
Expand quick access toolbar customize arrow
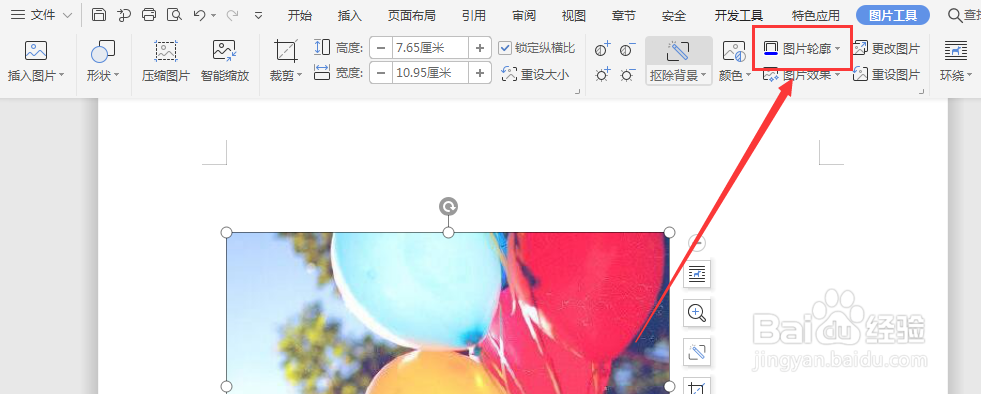[258, 15]
